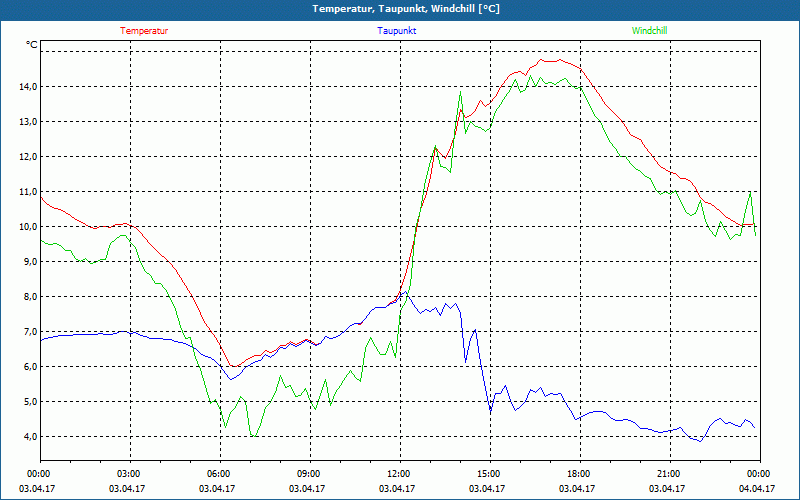Click the 7,0 y-axis value
This screenshot has height=500, width=800.
pos(31,332)
